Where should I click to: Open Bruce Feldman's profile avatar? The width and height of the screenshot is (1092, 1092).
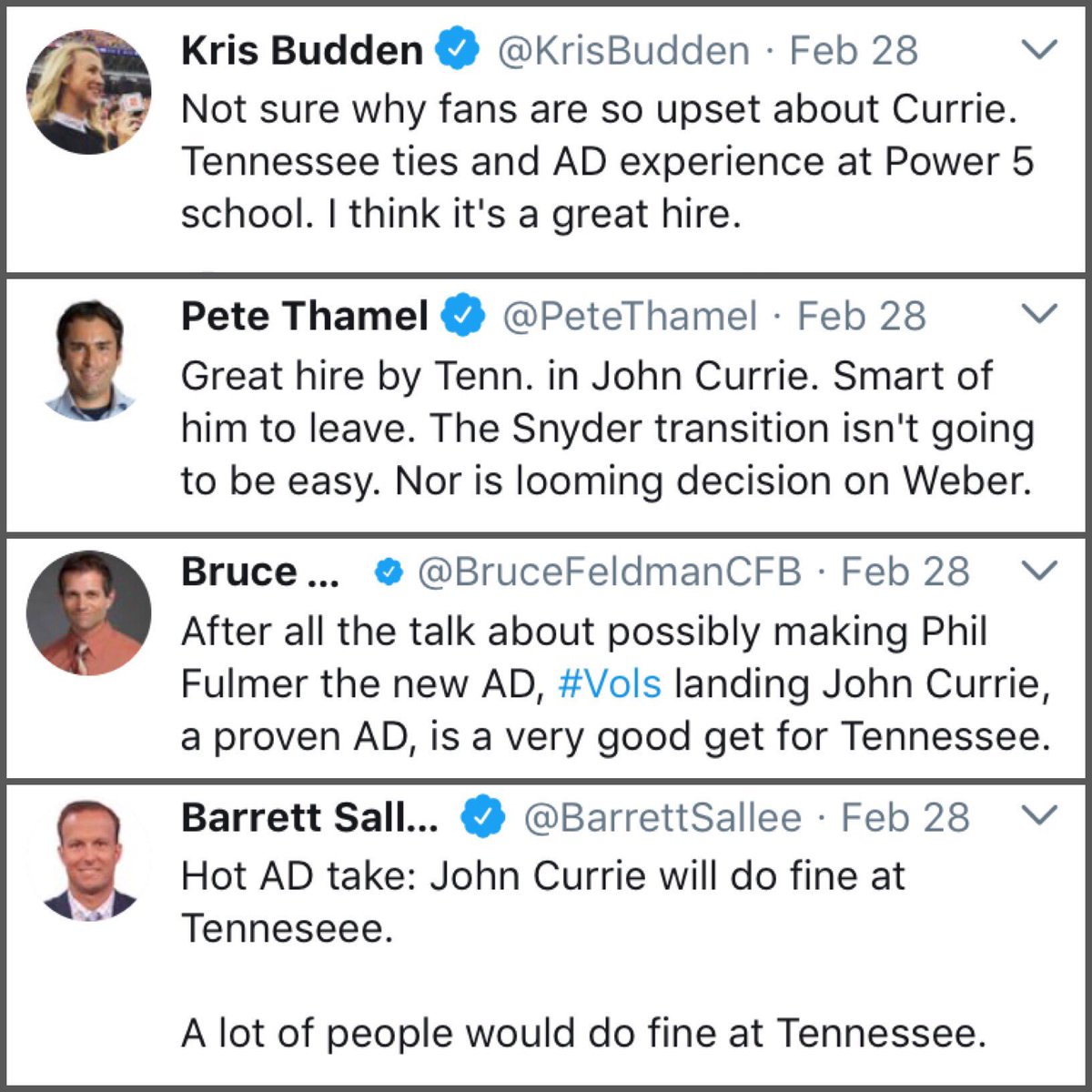click(x=88, y=612)
